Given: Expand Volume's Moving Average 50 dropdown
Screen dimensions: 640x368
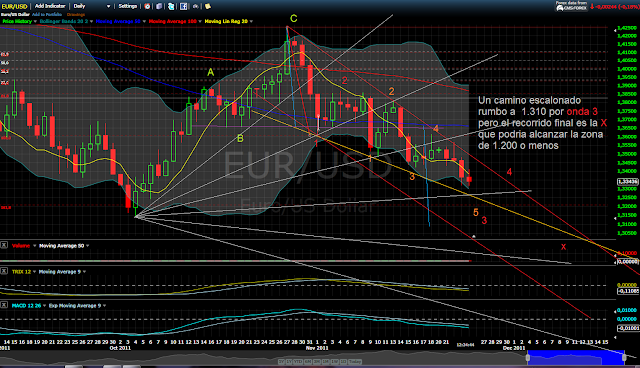Looking at the screenshot, I should [88, 246].
